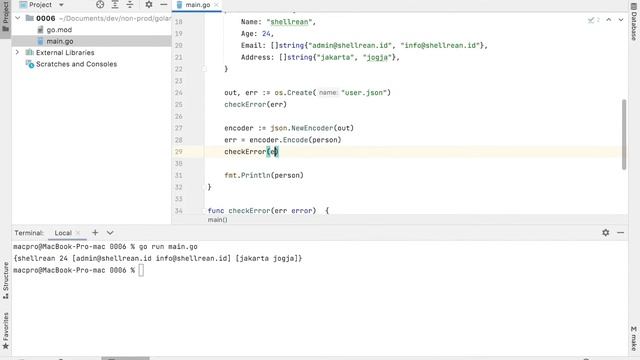The width and height of the screenshot is (640, 360).
Task: Add a new terminal session
Action: [95, 232]
